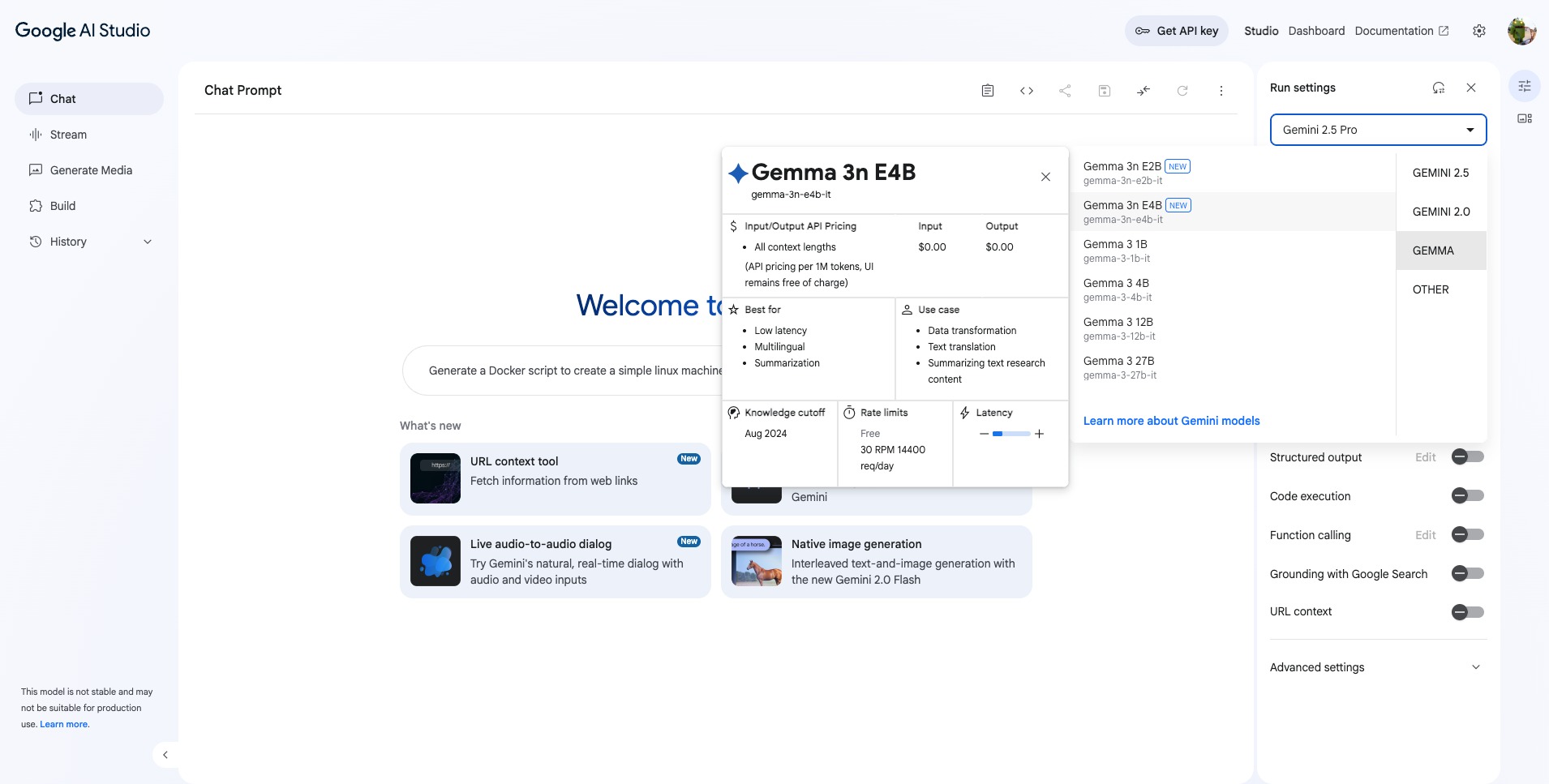Click the Get code brackets icon
Viewport: 1549px width, 784px height.
click(x=1026, y=91)
